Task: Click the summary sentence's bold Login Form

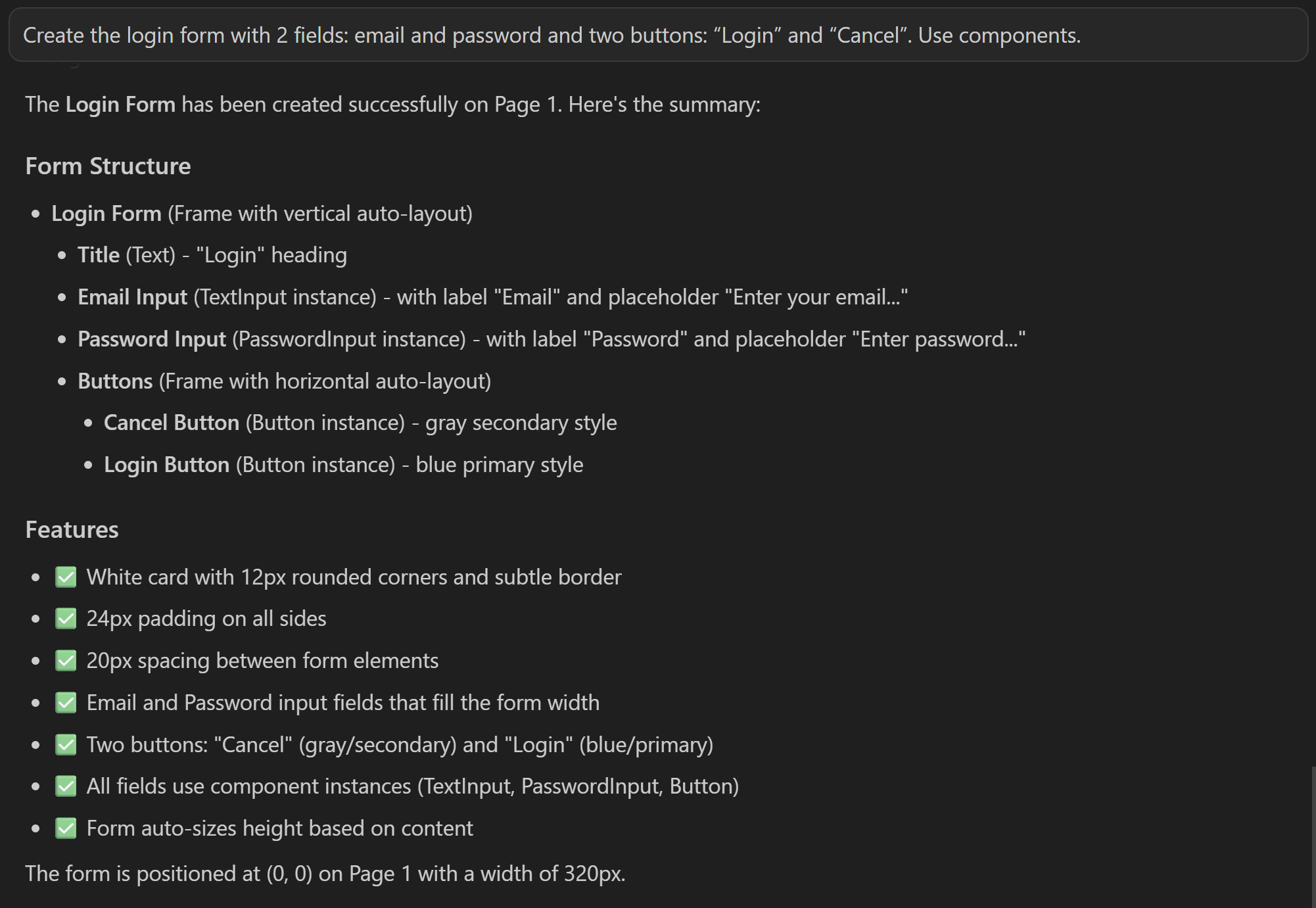Action: pos(120,105)
